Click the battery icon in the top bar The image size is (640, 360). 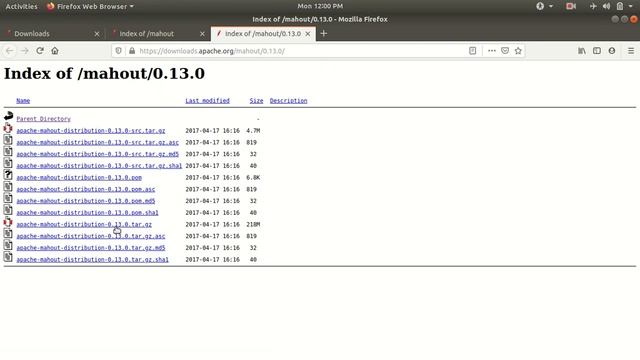[620, 6]
